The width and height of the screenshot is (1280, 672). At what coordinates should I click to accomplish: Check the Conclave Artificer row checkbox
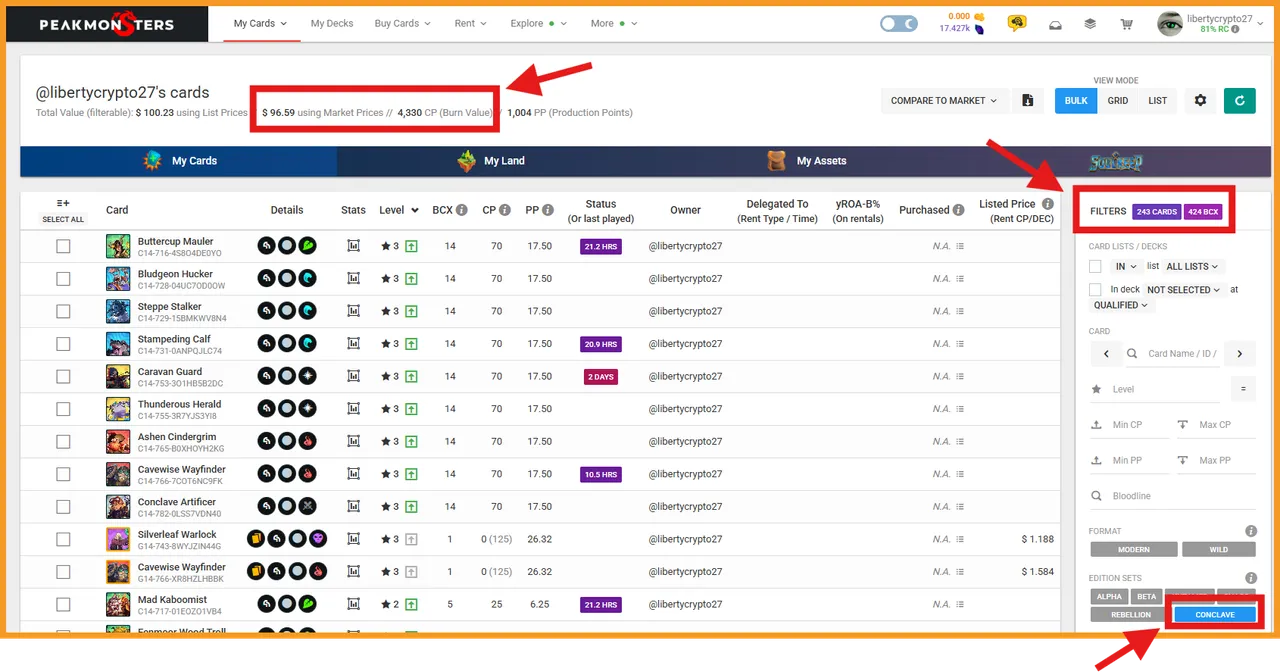click(63, 507)
